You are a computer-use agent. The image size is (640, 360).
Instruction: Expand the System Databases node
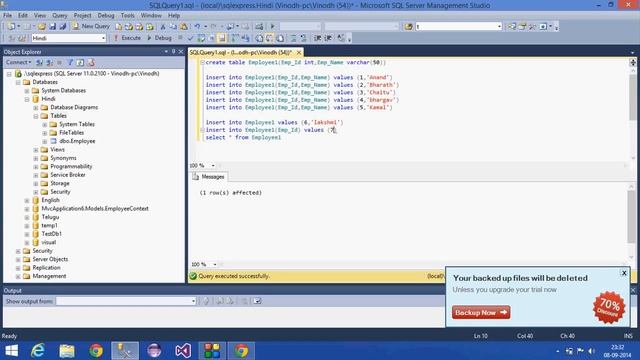point(27,91)
